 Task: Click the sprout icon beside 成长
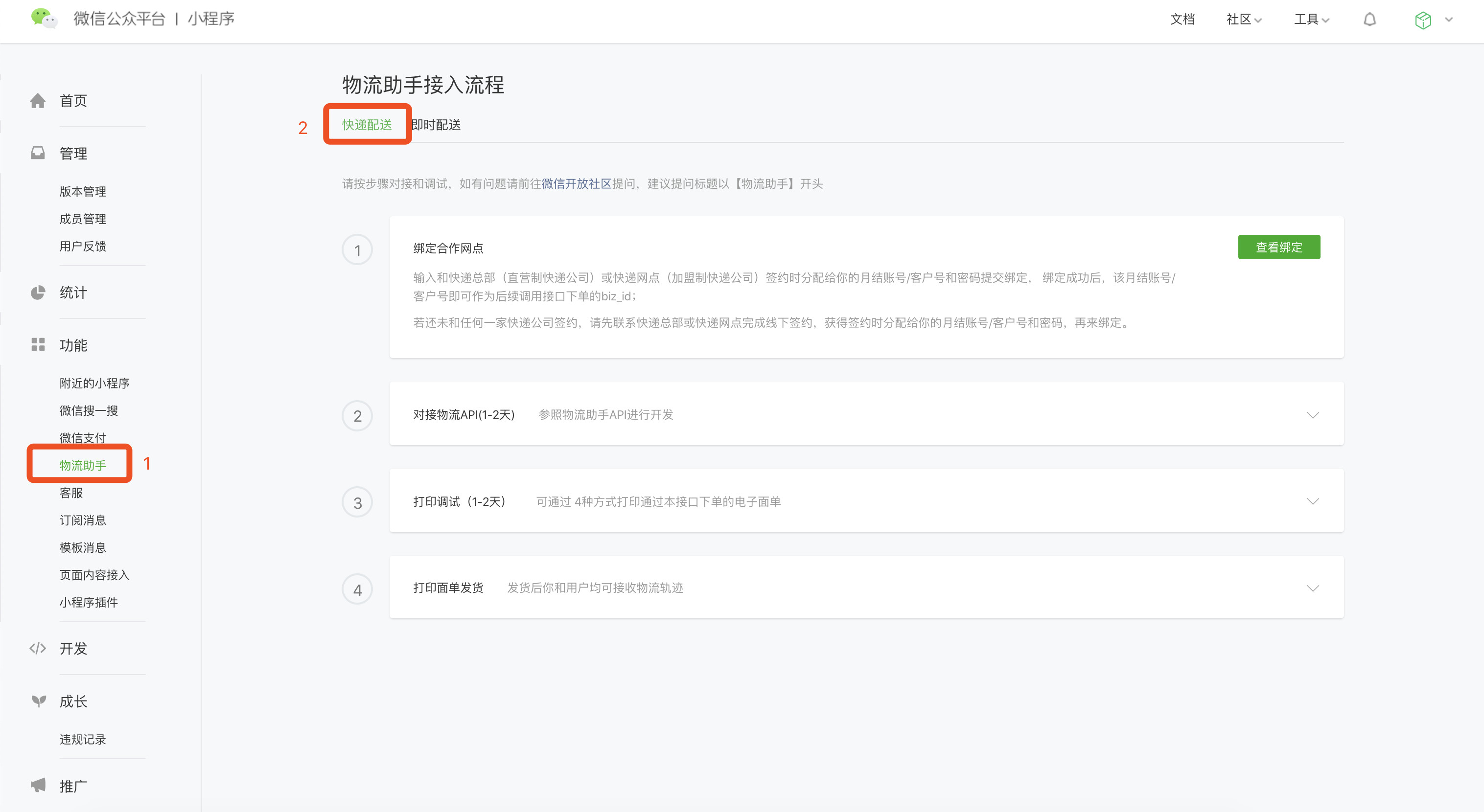pos(38,701)
